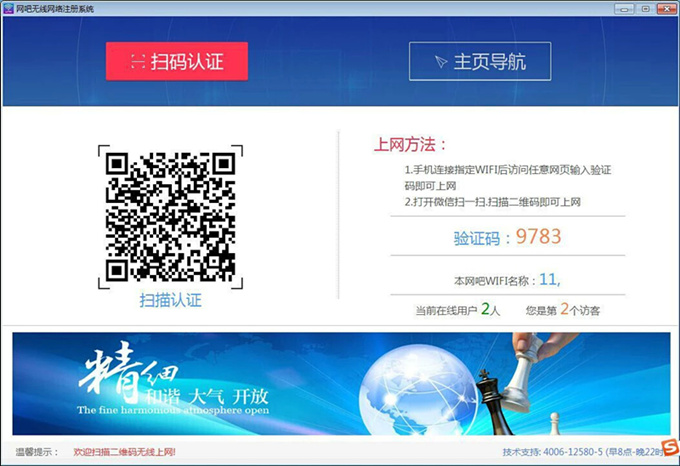Click the 网吧无线网络注册系统 window title
The width and height of the screenshot is (680, 466).
pos(55,9)
